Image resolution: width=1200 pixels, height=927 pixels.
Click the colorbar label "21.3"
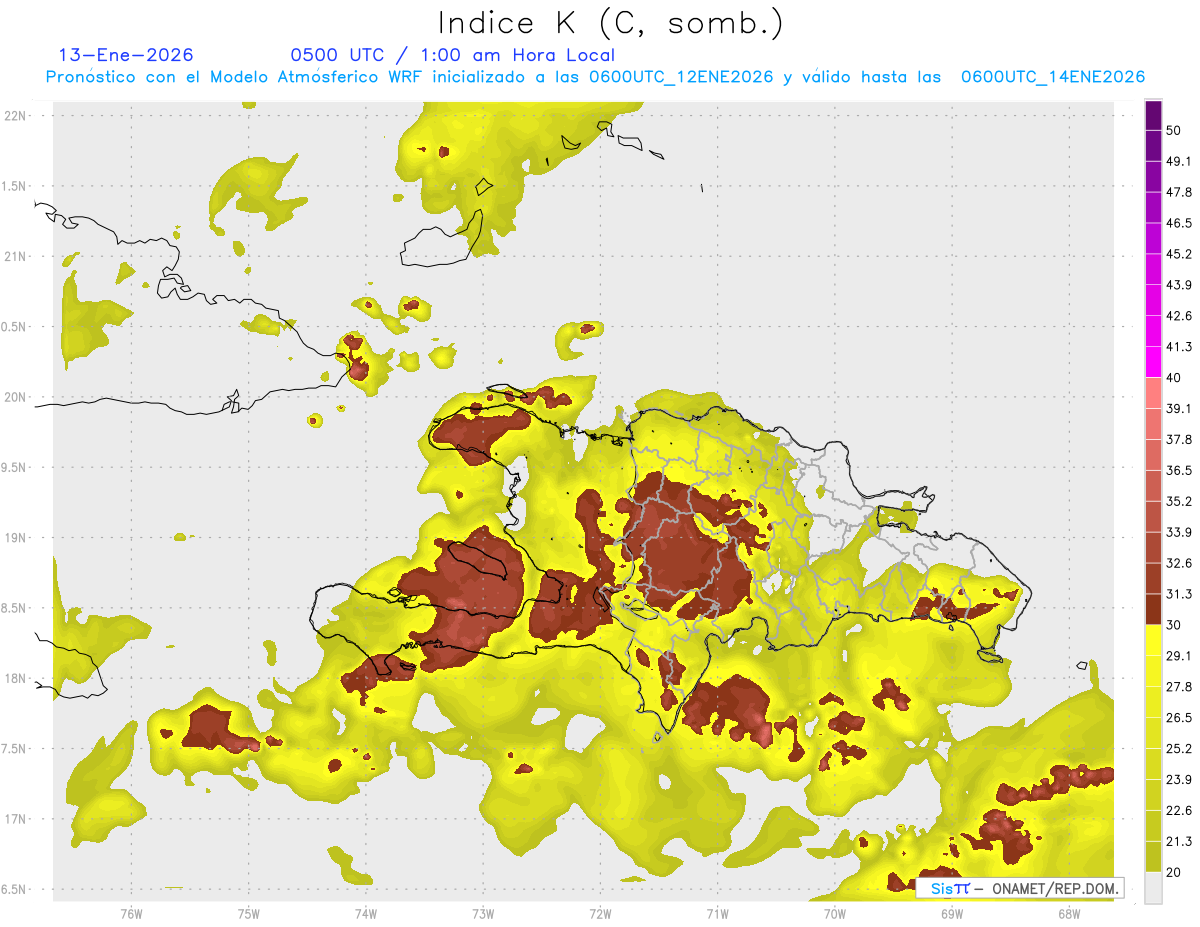1178,841
